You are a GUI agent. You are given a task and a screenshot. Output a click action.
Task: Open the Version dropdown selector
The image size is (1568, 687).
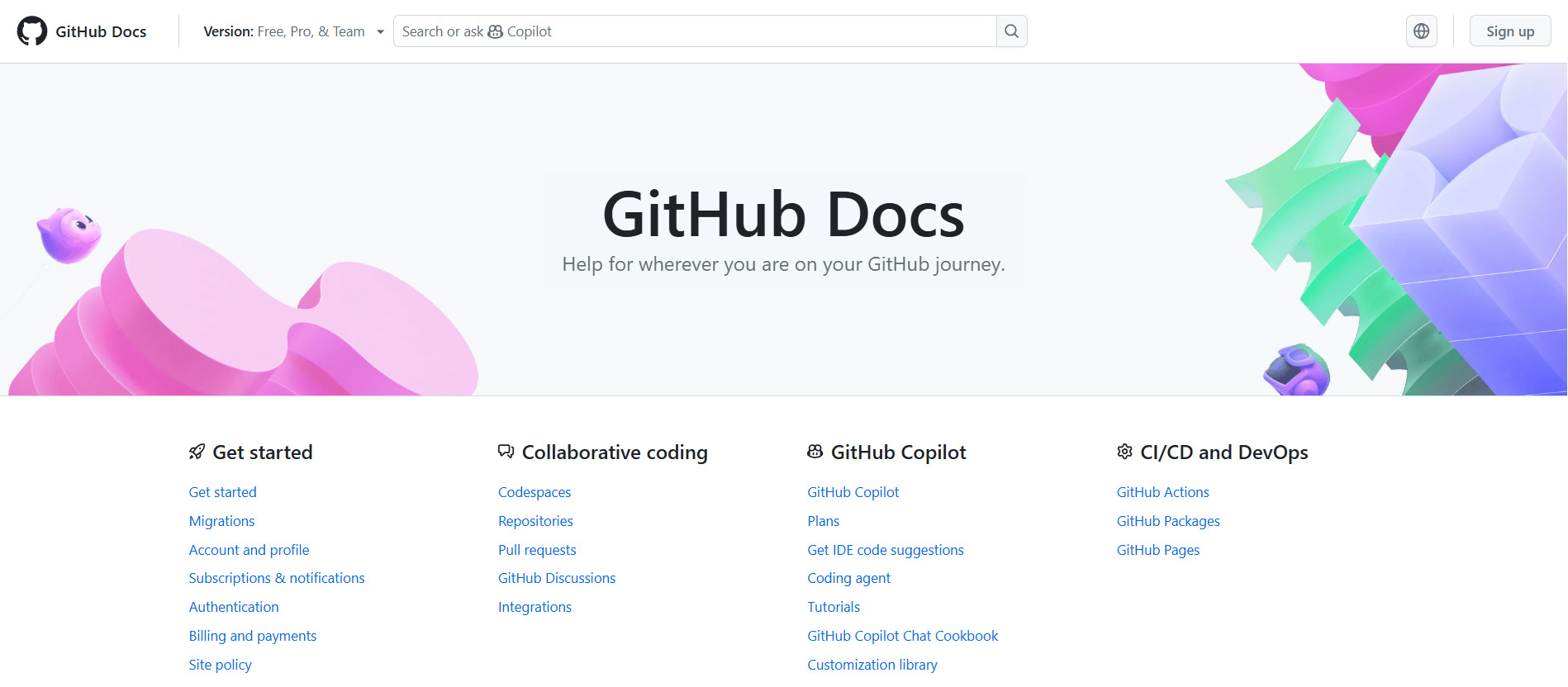293,31
